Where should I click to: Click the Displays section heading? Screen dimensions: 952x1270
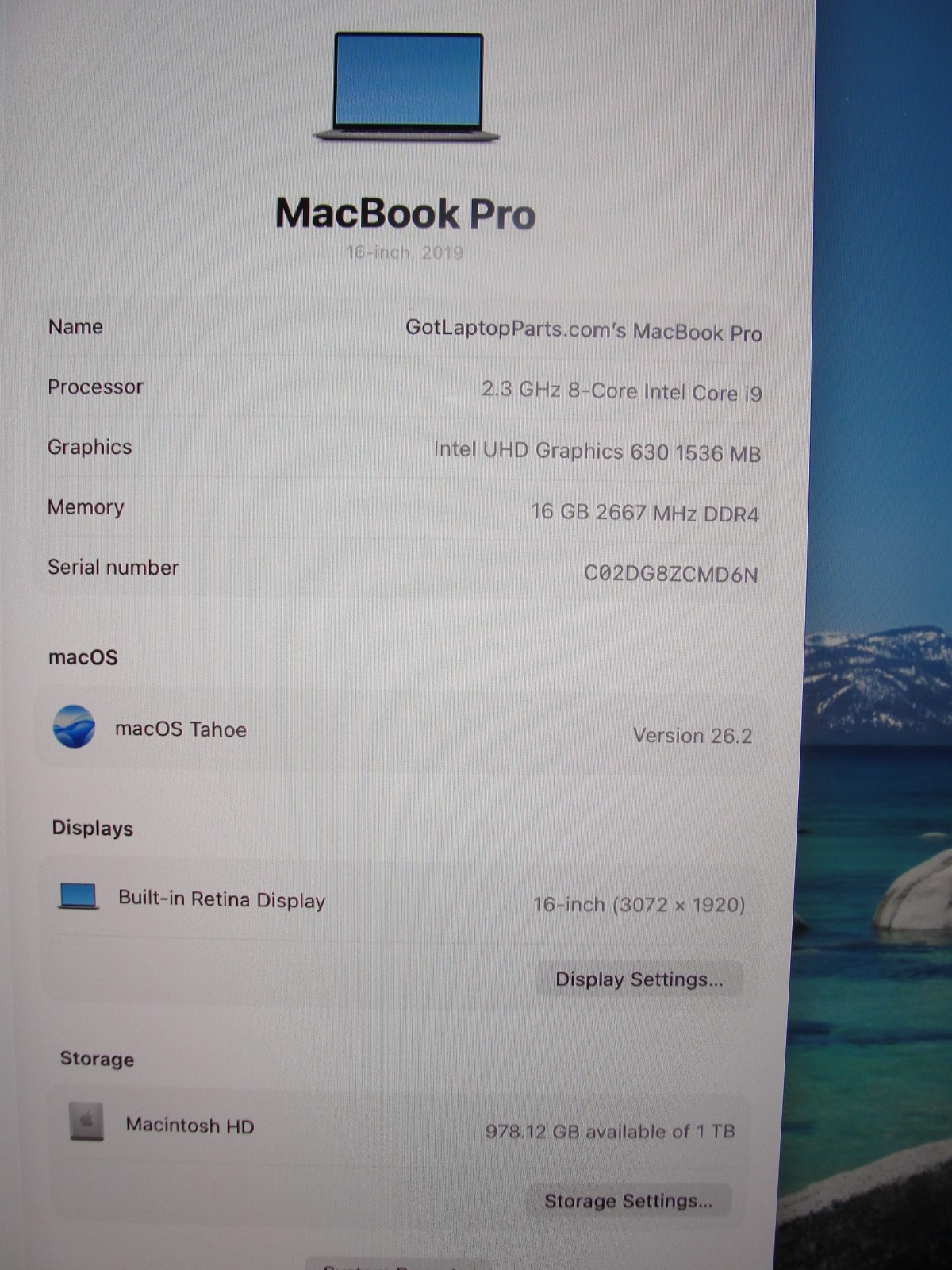pyautogui.click(x=93, y=828)
